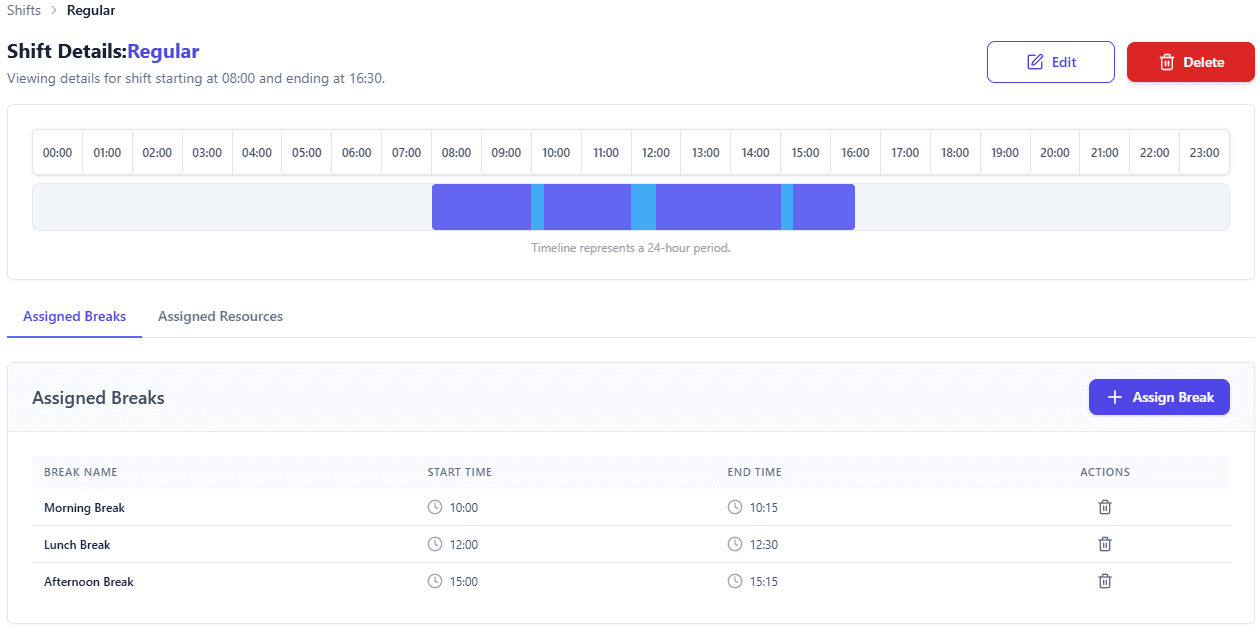Click the Morning Break name in table
Image resolution: width=1260 pixels, height=633 pixels.
(84, 508)
